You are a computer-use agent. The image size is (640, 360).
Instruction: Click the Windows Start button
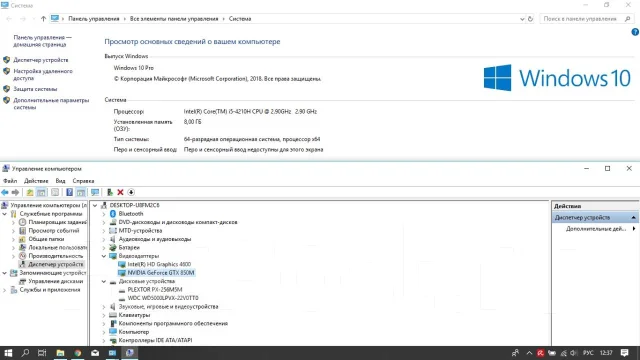click(x=8, y=353)
